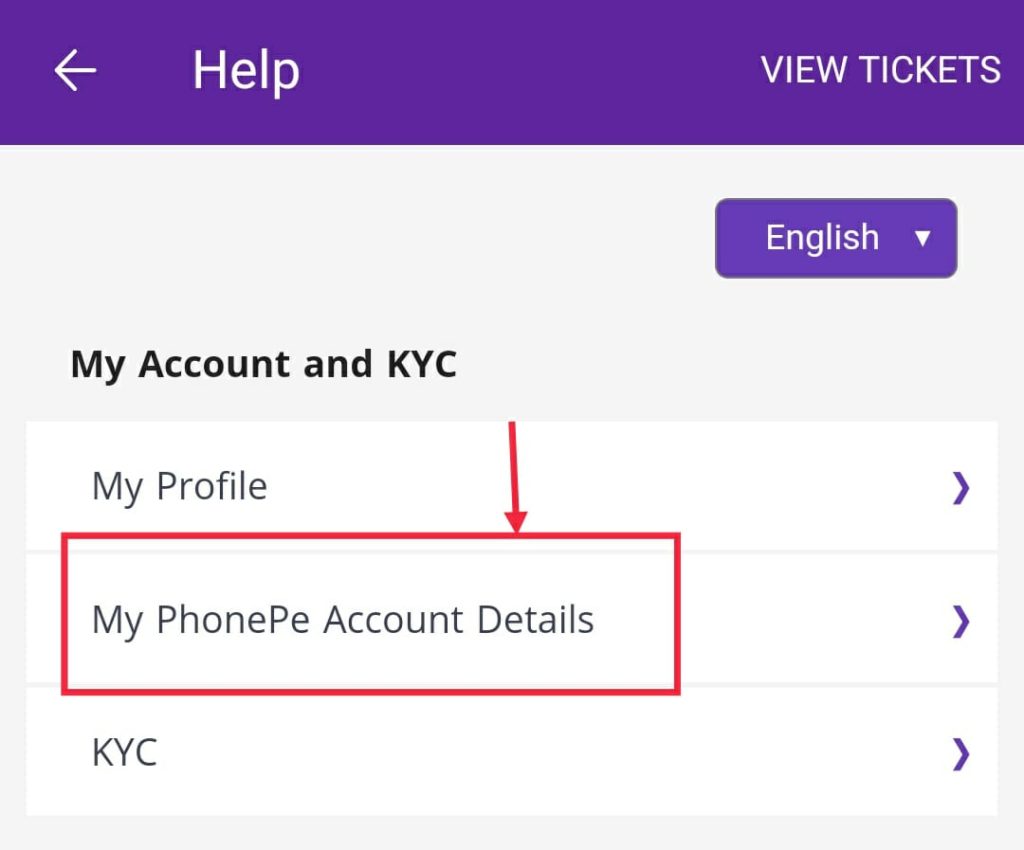Click the My Account and KYC heading
1024x850 pixels.
[x=263, y=365]
